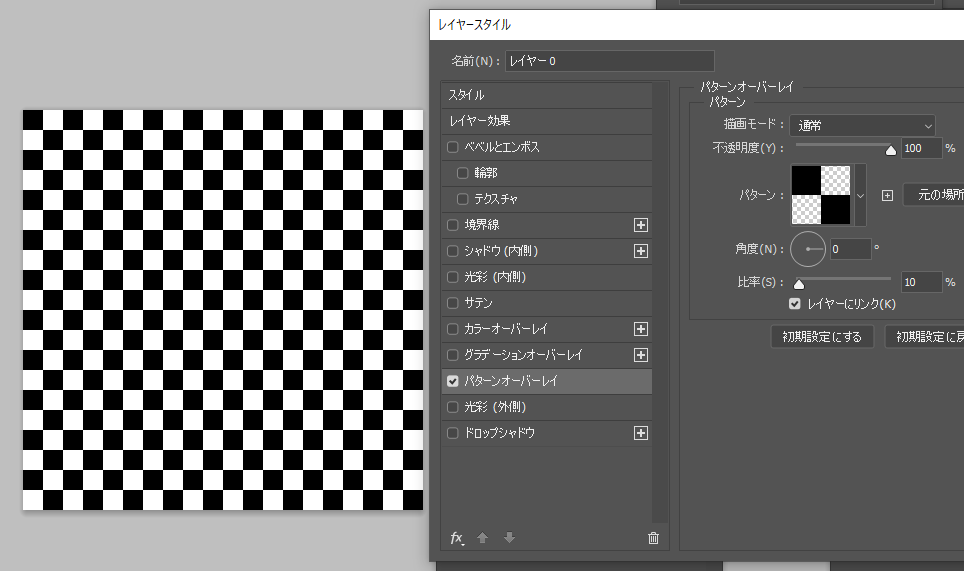Add another ドロップシャドウ with plus icon
964x571 pixels.
pyautogui.click(x=641, y=433)
